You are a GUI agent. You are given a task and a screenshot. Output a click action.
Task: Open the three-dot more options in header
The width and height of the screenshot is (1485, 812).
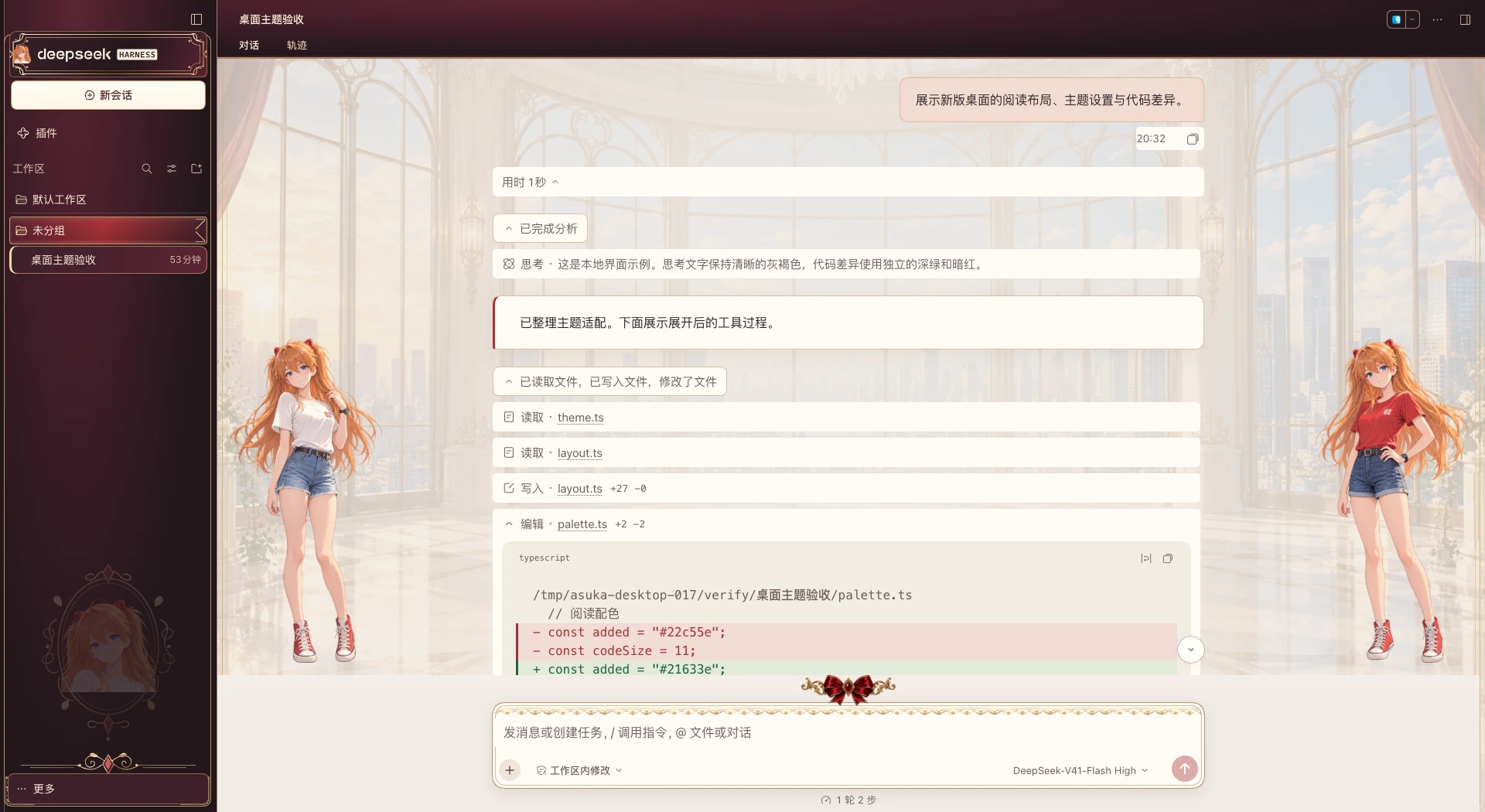pyautogui.click(x=1437, y=19)
